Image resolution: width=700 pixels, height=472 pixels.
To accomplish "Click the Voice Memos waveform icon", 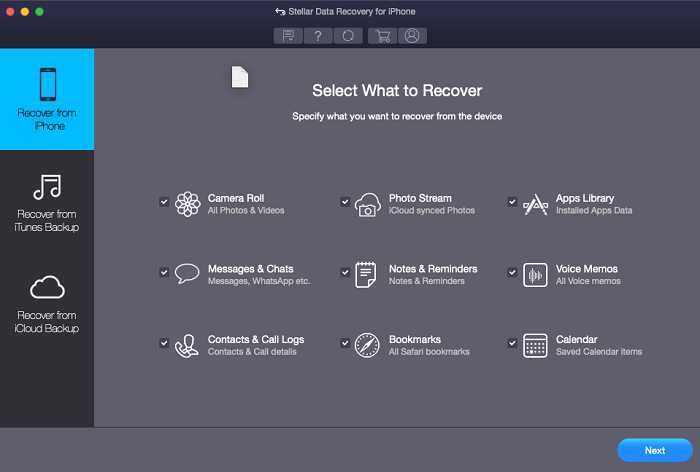I will [x=535, y=275].
